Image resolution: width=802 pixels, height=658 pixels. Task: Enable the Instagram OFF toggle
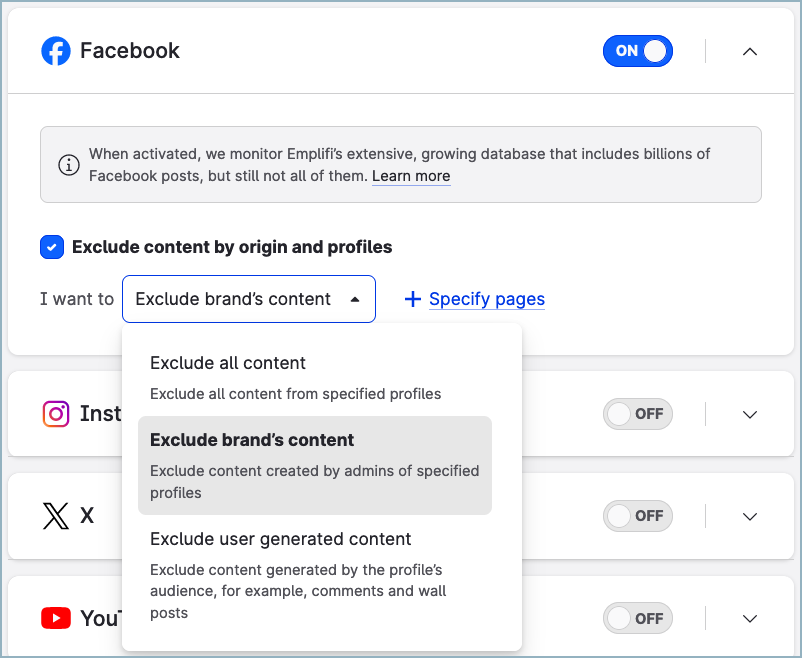click(x=637, y=413)
